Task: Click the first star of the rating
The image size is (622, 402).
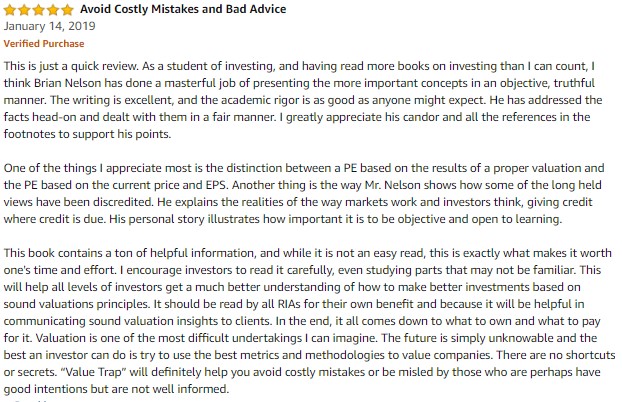Action: point(10,9)
